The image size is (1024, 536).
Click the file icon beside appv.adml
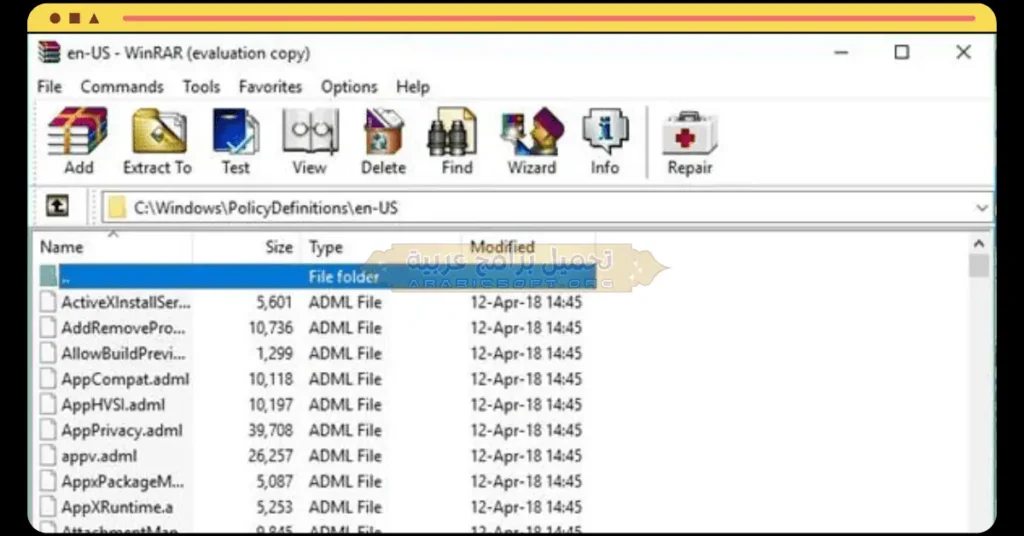click(x=48, y=456)
